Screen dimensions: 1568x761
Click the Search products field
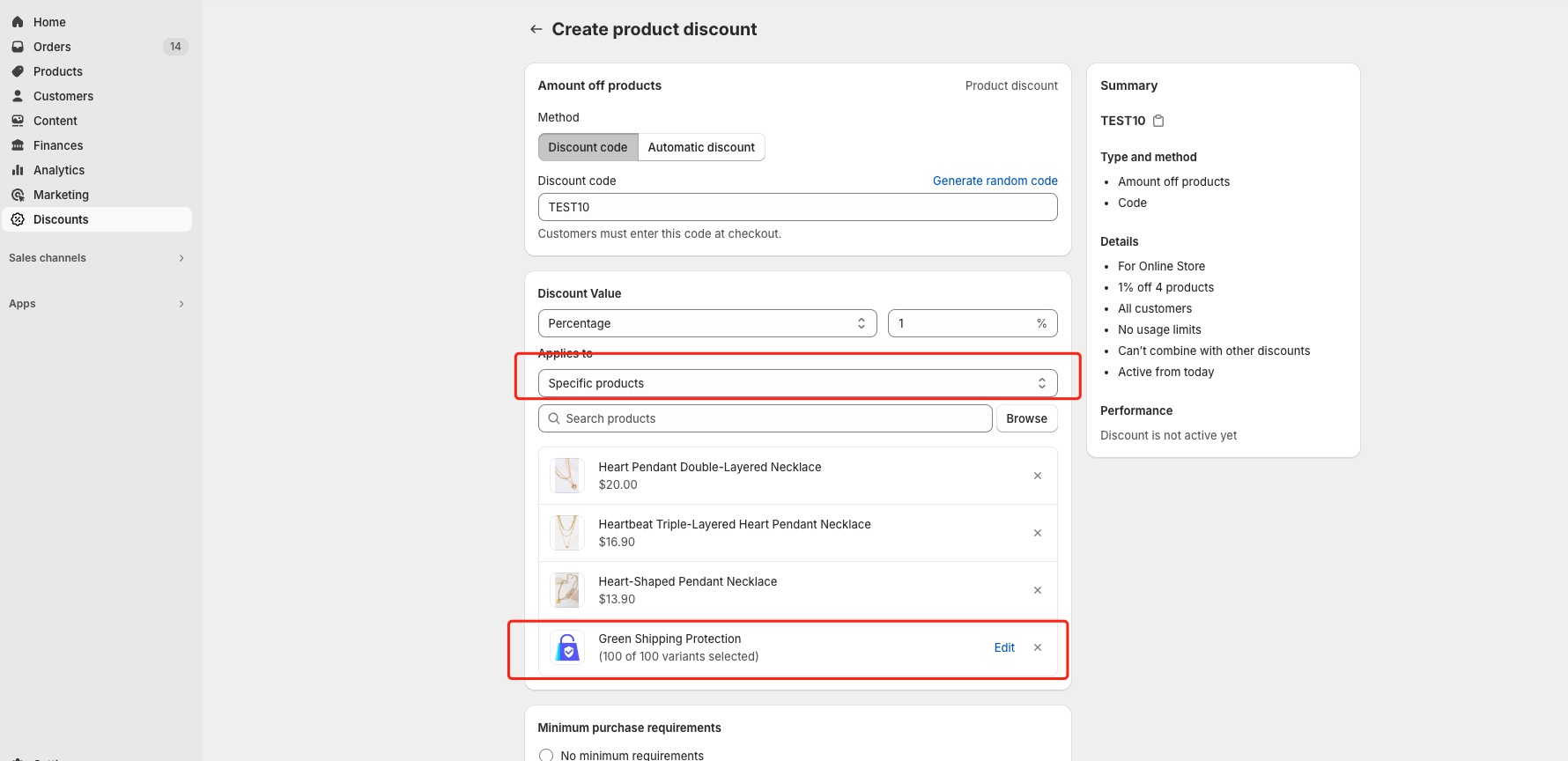tap(765, 418)
